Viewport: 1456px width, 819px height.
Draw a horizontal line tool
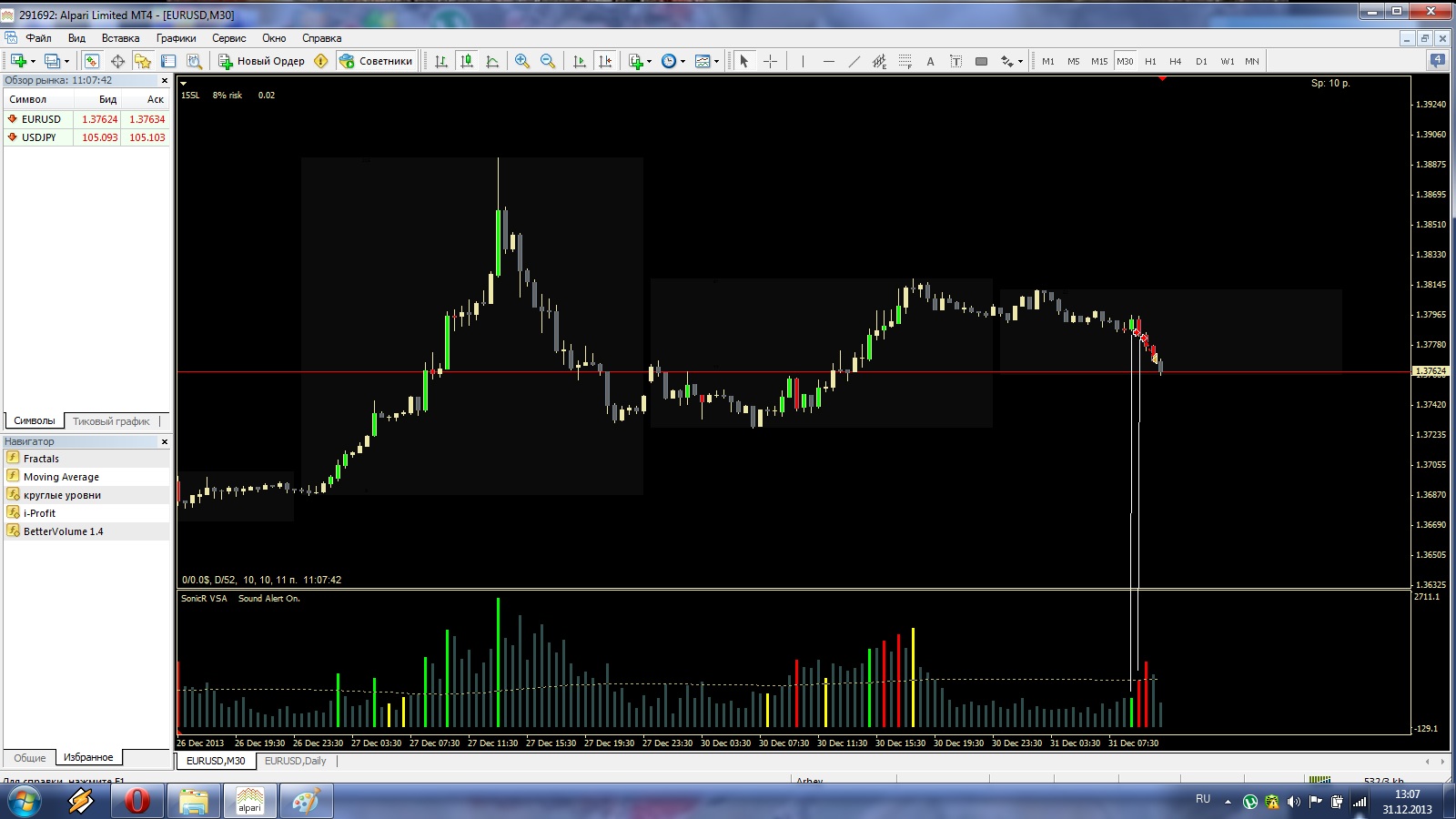click(828, 61)
